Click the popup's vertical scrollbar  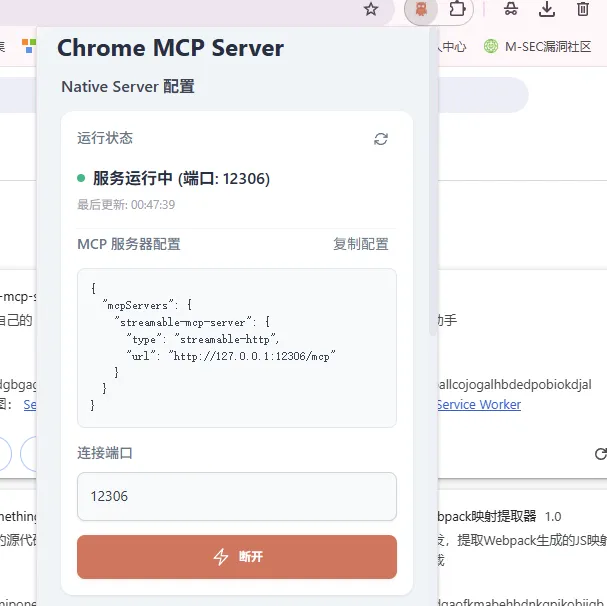[x=433, y=182]
